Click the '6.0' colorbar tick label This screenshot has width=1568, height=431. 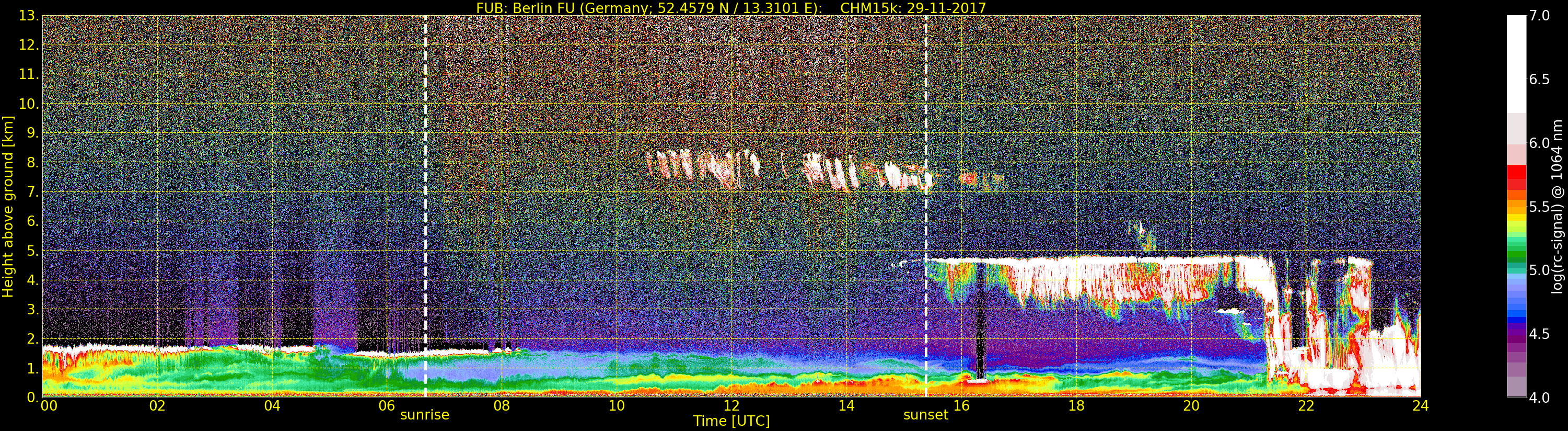pyautogui.click(x=1539, y=143)
